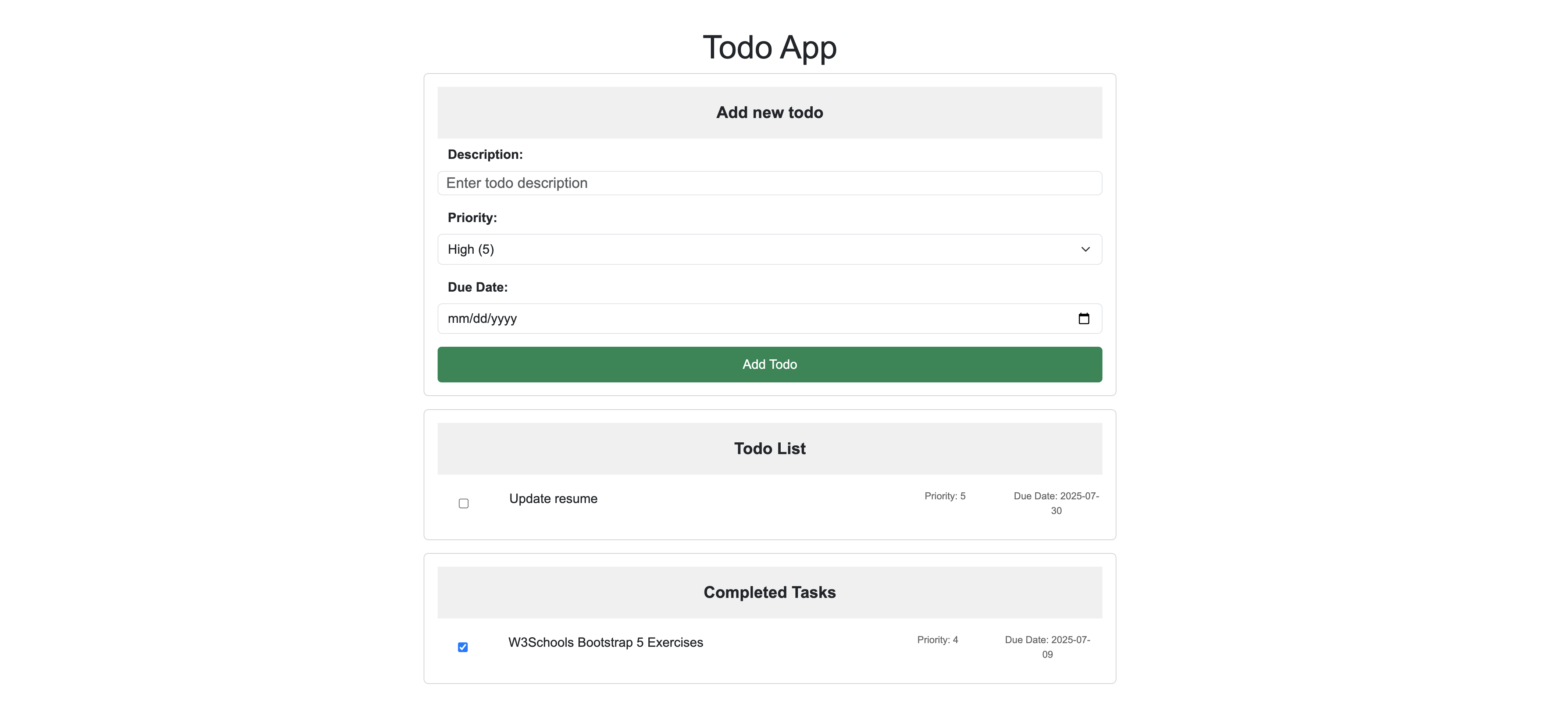
Task: Select the Update resume task text
Action: pyautogui.click(x=553, y=499)
